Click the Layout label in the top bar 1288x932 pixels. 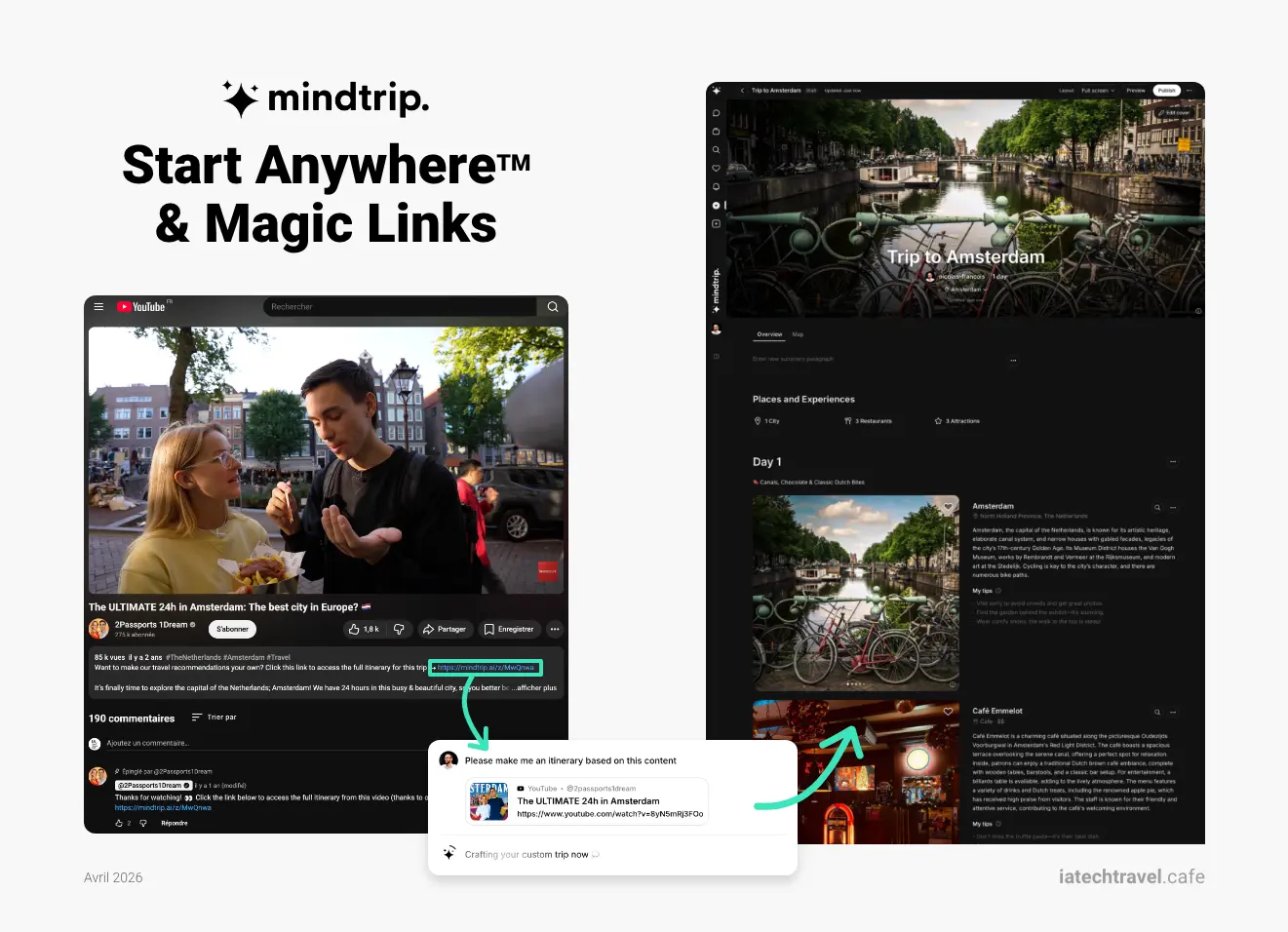coord(1067,91)
